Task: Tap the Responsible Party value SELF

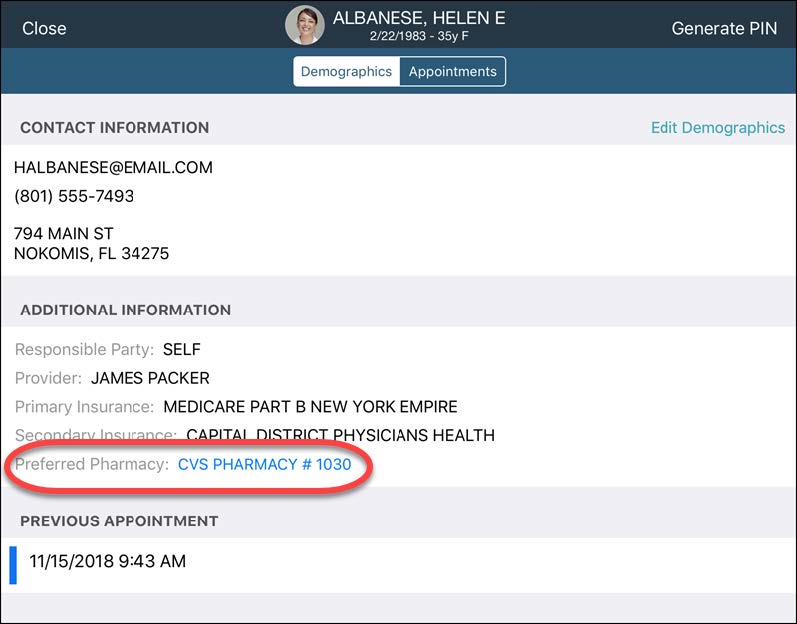Action: (181, 350)
